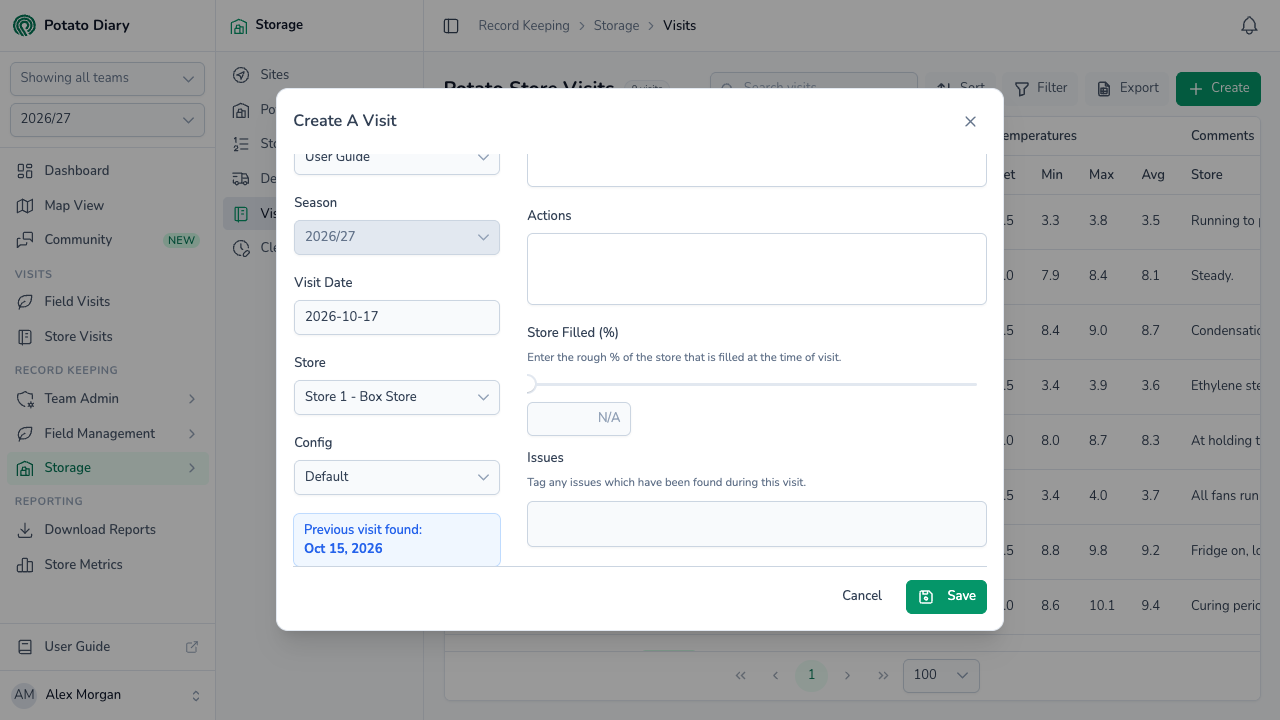Navigate to Field Visits
Image resolution: width=1280 pixels, height=720 pixels.
(108, 302)
